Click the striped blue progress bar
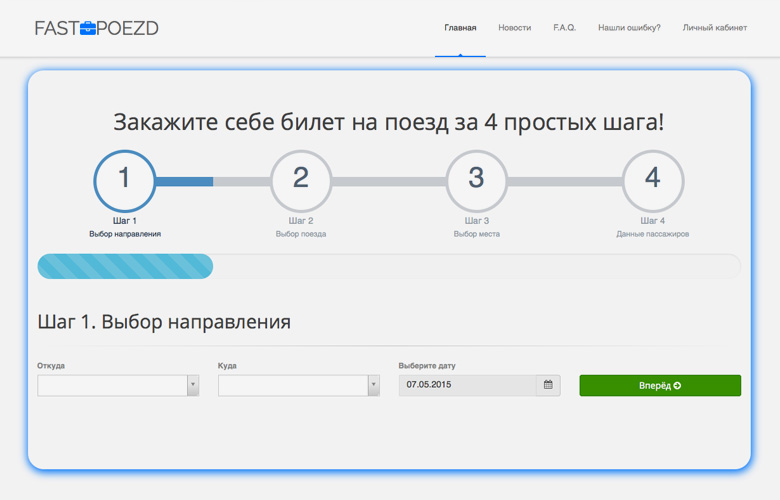Screen dimensions: 780x500 tap(125, 266)
